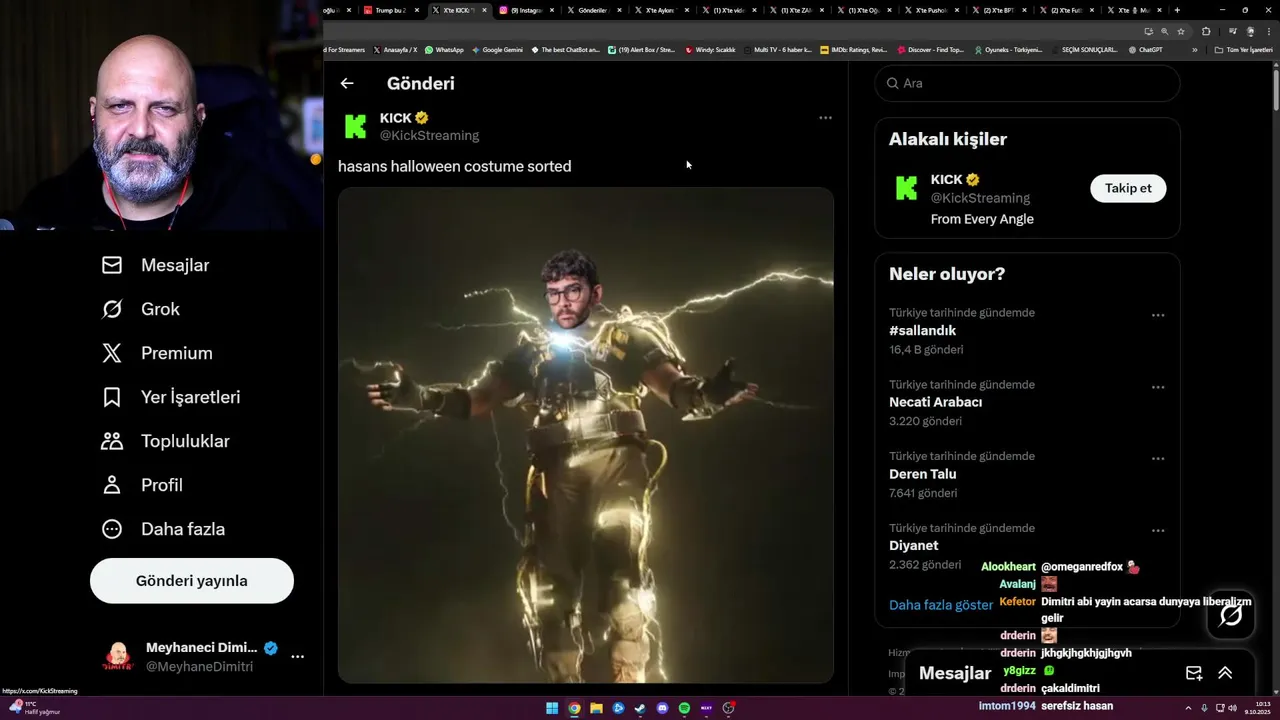Open the ChatGPT bookmark
This screenshot has height=720, width=1280.
[x=1145, y=50]
